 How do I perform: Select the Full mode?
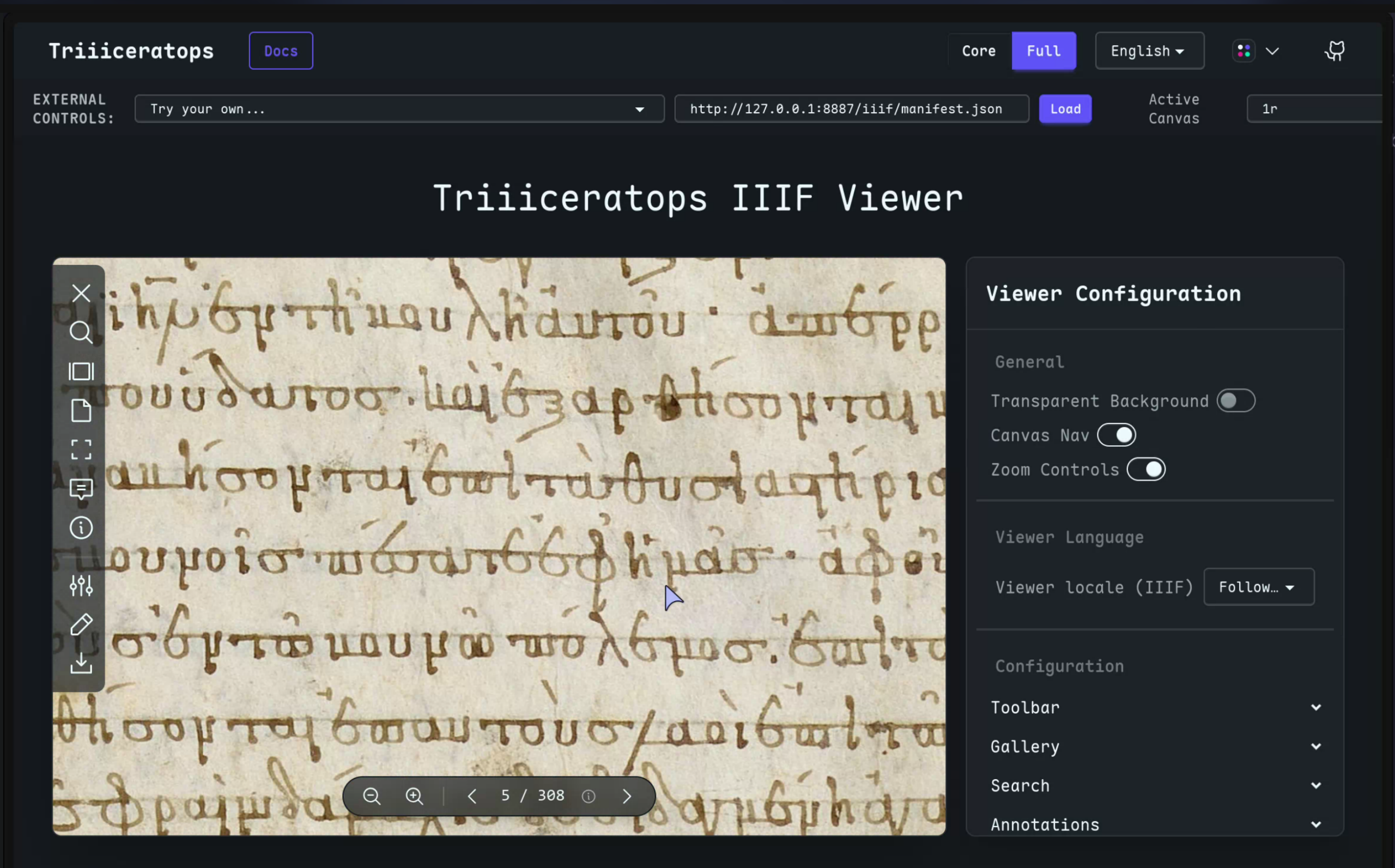coord(1044,51)
